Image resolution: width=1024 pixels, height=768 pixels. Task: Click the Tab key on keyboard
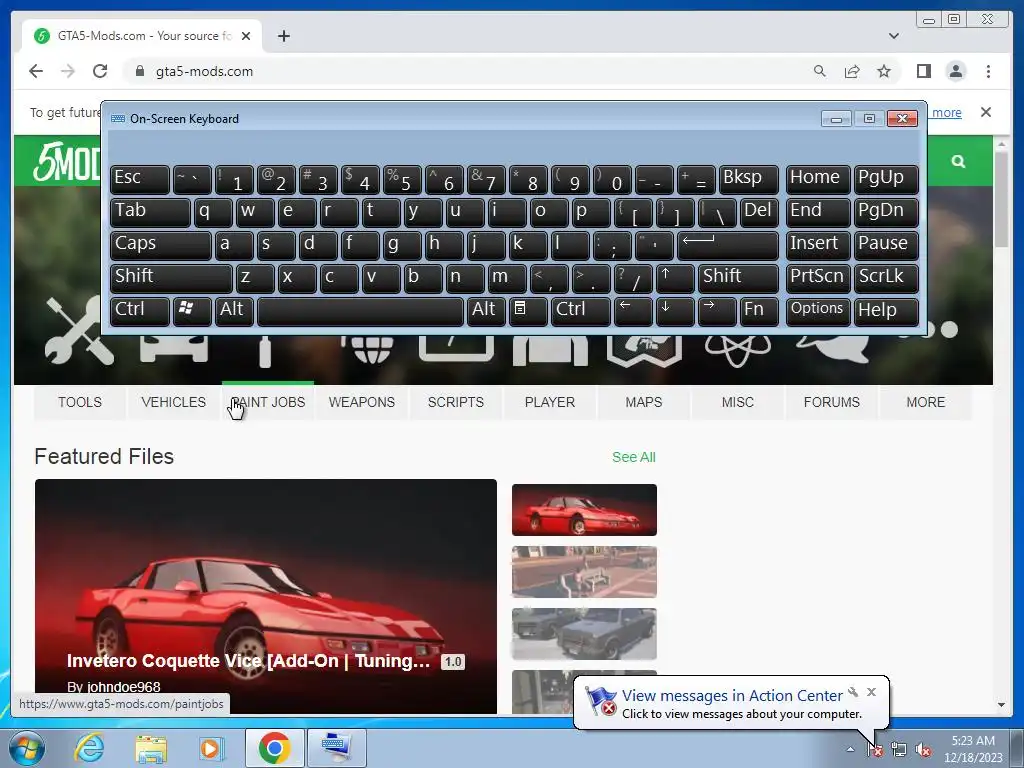tap(150, 212)
